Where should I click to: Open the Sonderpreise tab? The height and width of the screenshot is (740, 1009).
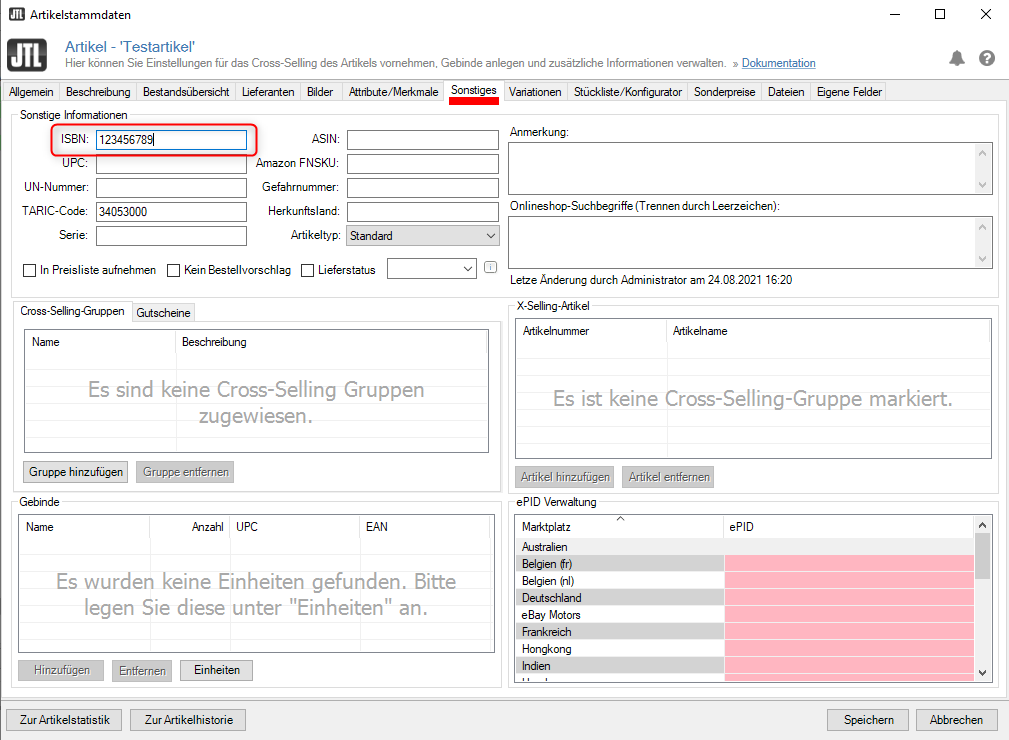tap(725, 92)
